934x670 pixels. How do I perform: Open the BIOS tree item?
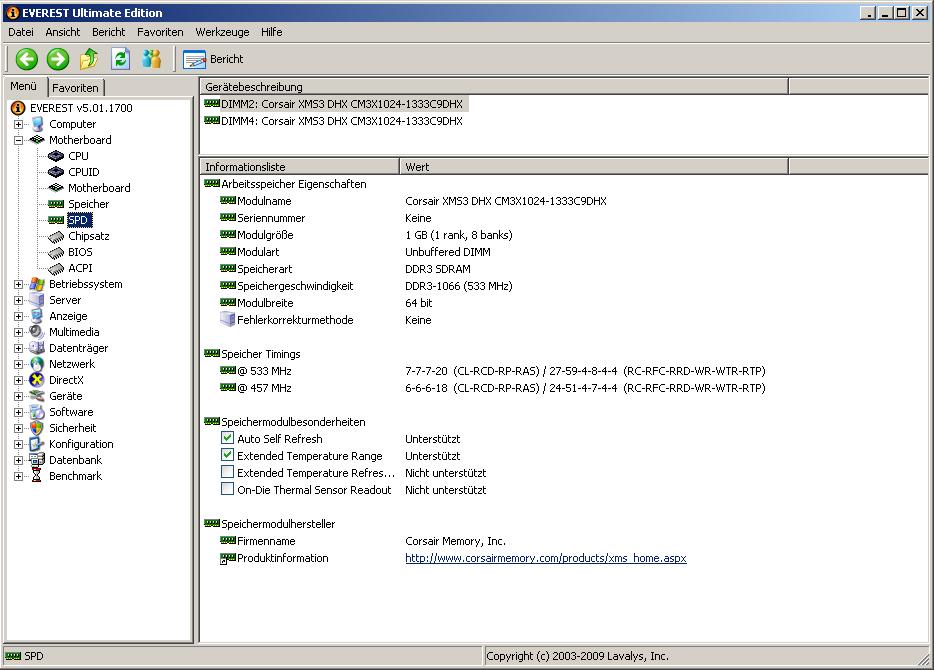pos(80,253)
